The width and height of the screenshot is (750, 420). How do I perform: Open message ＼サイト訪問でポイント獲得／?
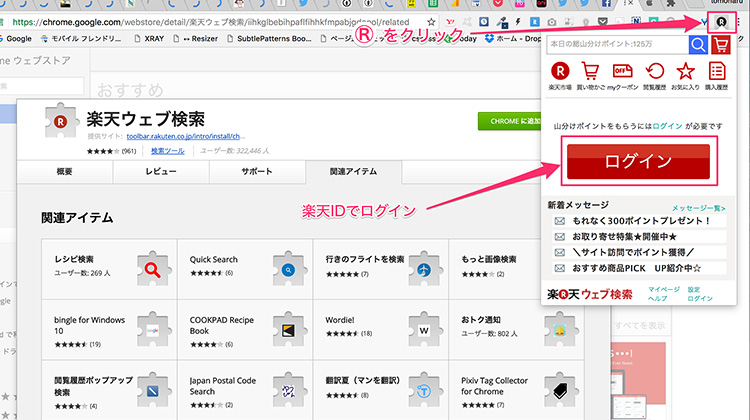pos(639,252)
